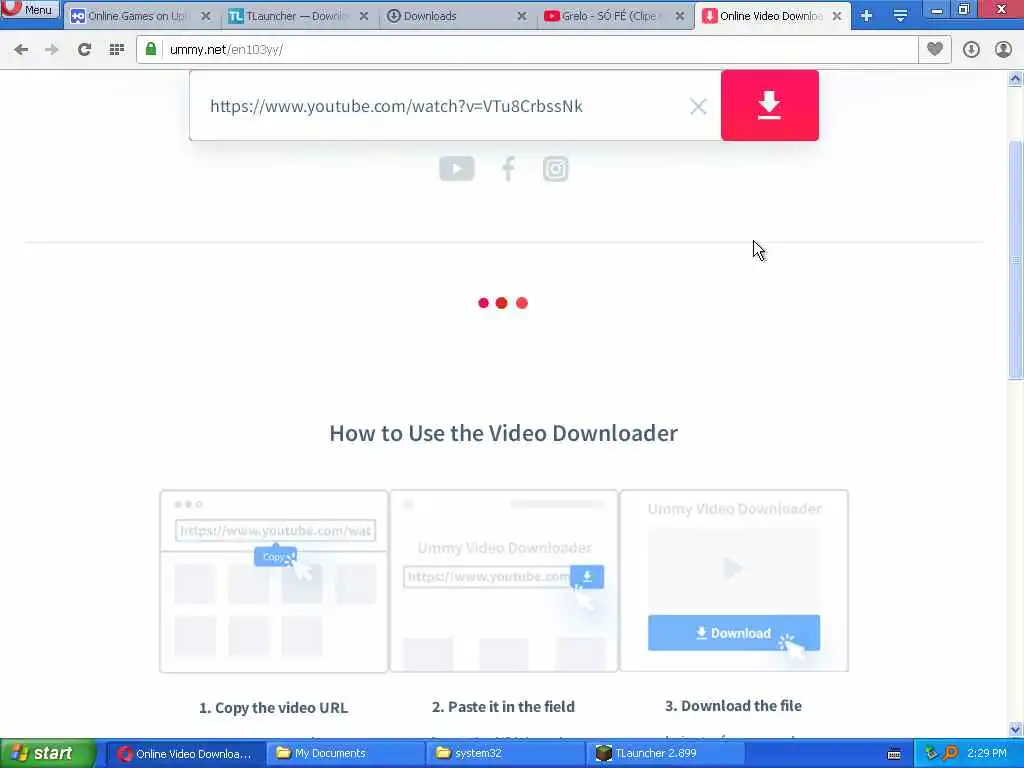Go forward with the forward arrow

click(x=52, y=50)
